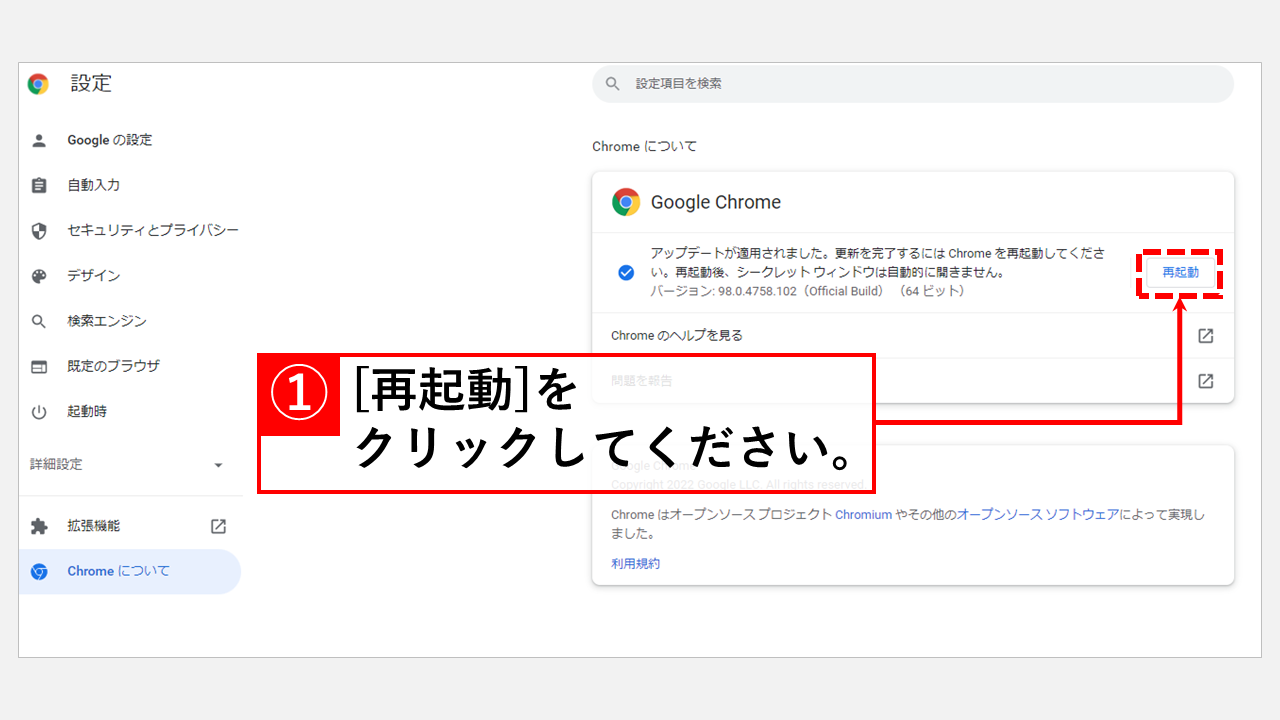Screen dimensions: 1280x720
Task: Click the autofill pencil icon
Action: 39,185
